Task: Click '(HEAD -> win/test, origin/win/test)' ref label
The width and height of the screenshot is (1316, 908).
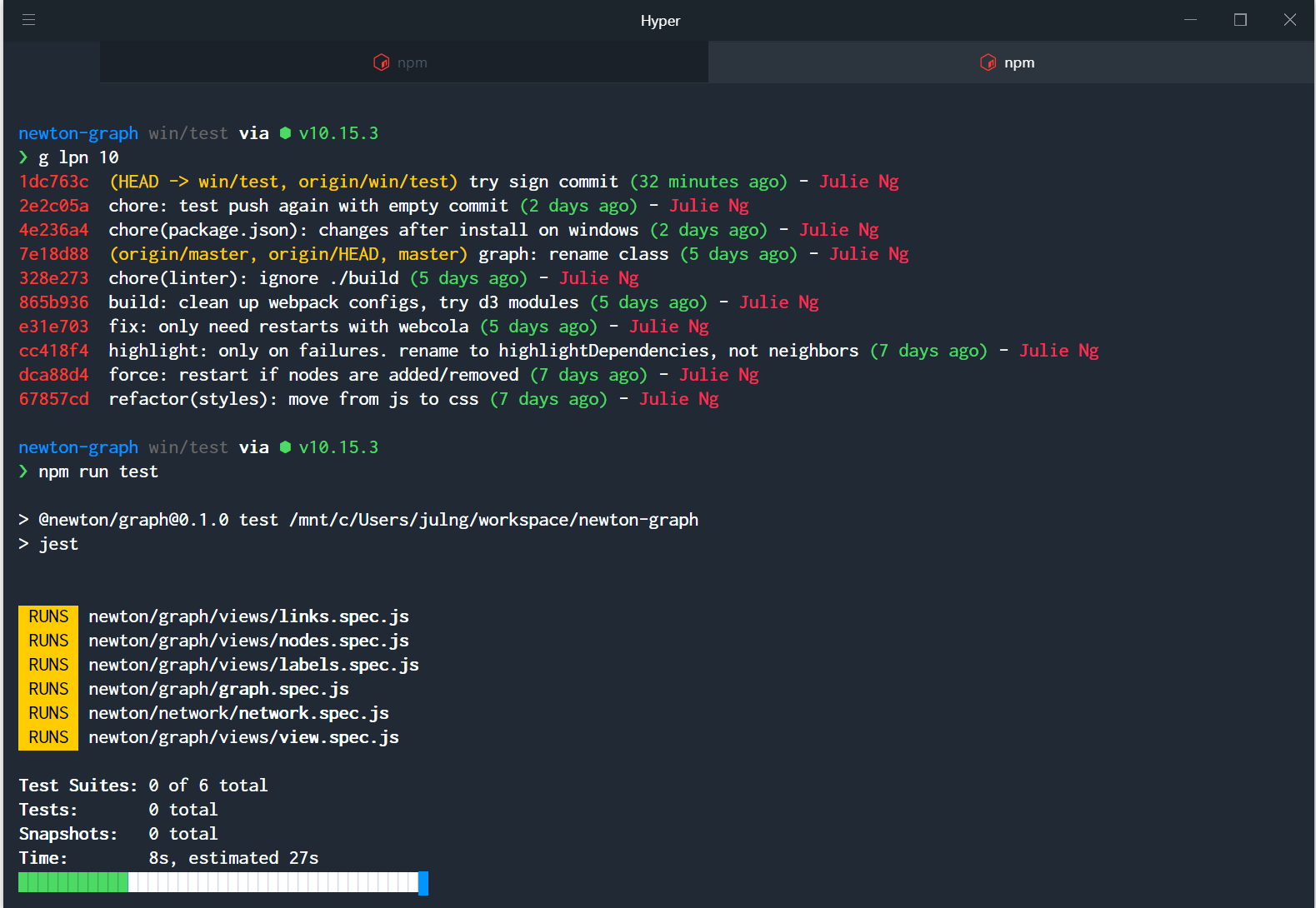Action: click(283, 182)
